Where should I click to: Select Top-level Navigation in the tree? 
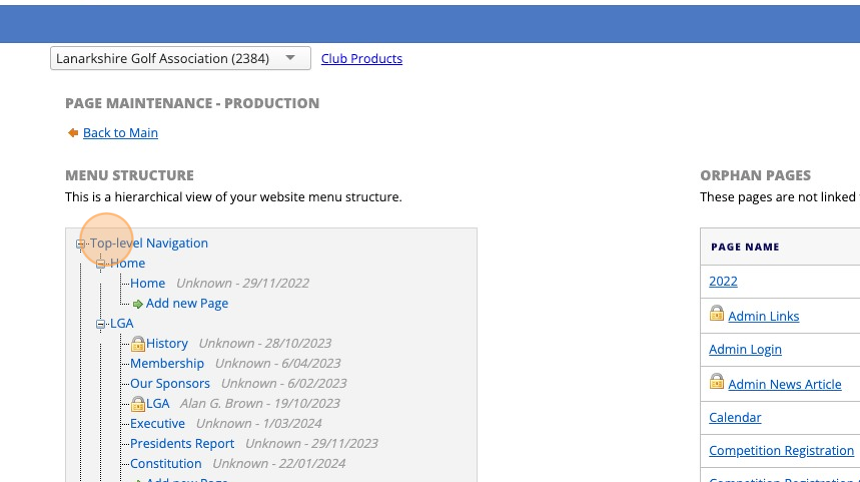point(149,243)
